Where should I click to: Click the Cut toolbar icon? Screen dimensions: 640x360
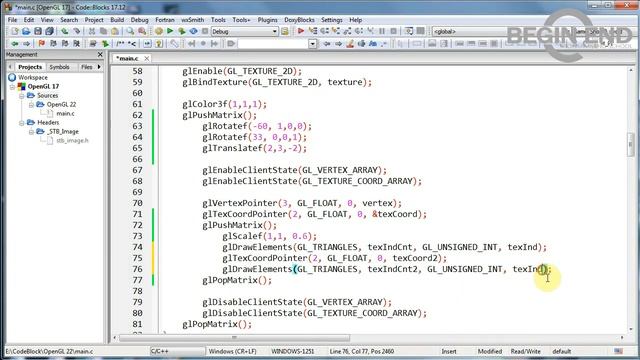pyautogui.click(x=92, y=31)
